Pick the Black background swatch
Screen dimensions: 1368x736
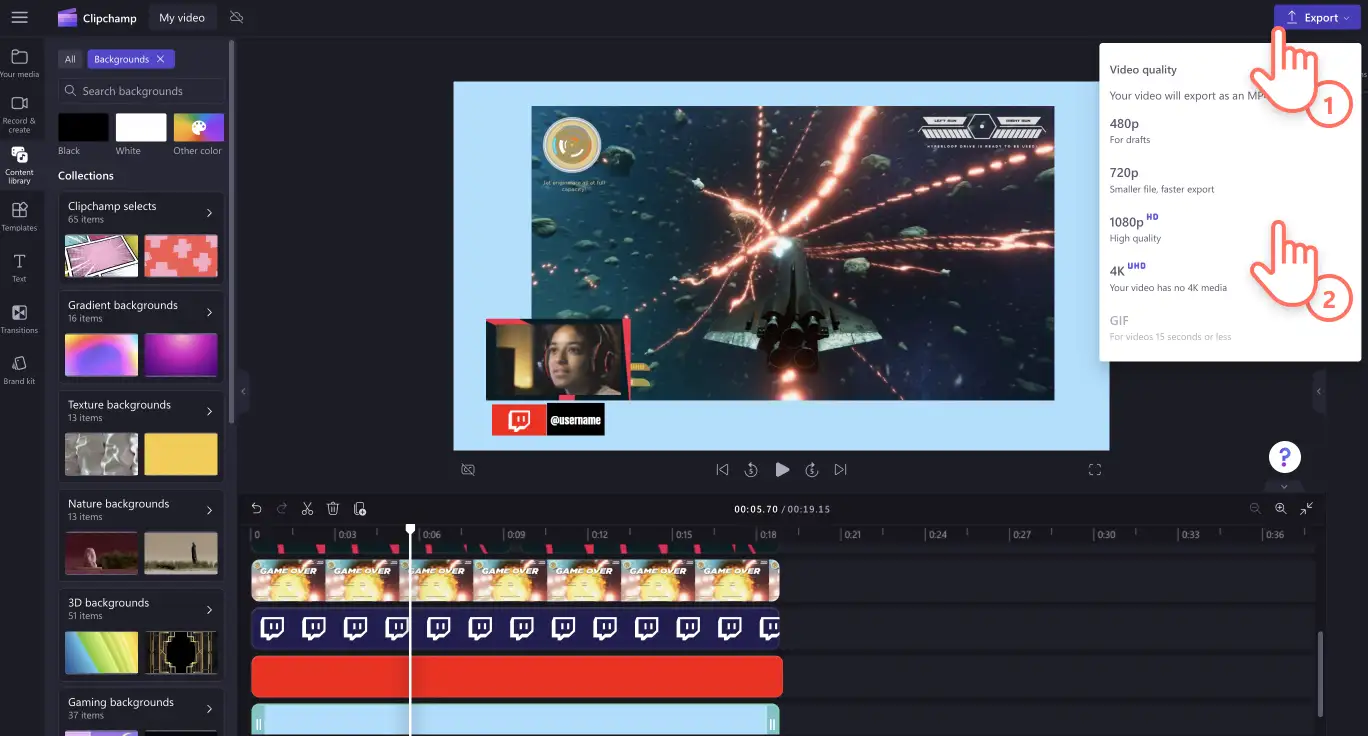click(83, 127)
